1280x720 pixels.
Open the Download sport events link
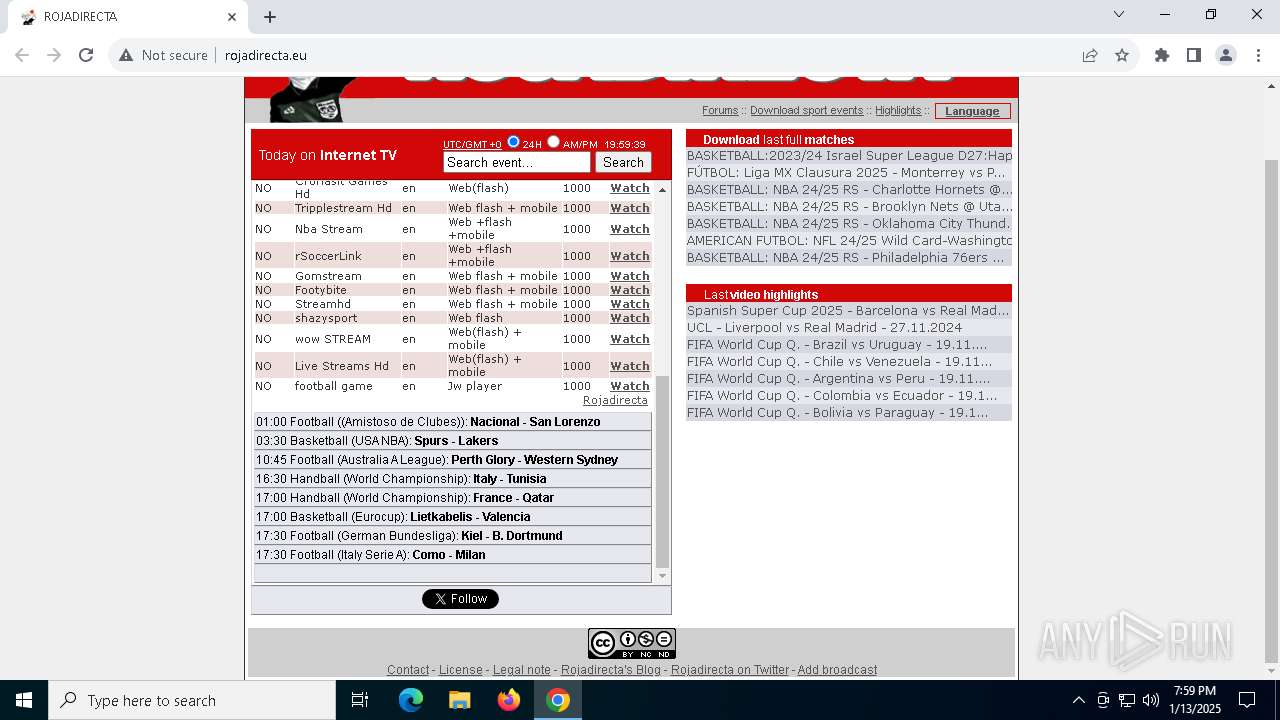tap(807, 111)
